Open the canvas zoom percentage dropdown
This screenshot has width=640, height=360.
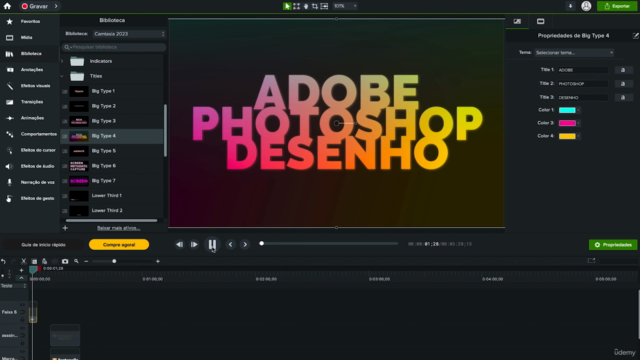pyautogui.click(x=345, y=6)
